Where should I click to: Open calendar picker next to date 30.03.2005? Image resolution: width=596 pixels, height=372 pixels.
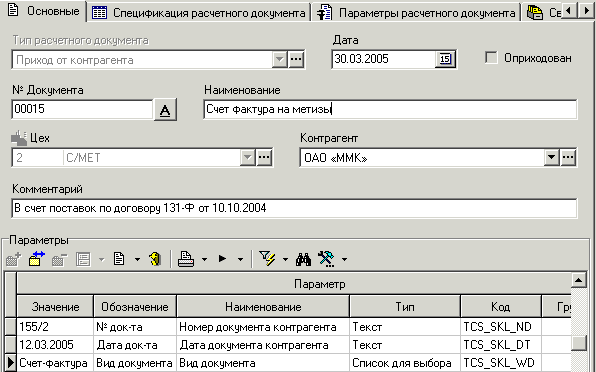pos(445,59)
